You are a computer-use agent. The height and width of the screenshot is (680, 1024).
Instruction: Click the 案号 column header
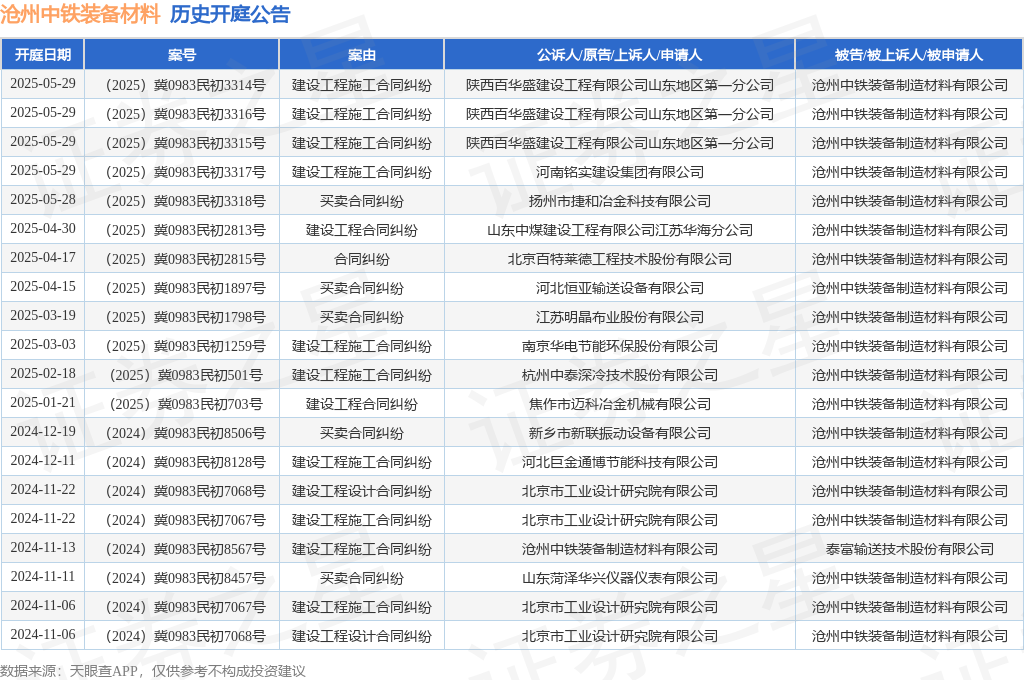click(x=182, y=55)
